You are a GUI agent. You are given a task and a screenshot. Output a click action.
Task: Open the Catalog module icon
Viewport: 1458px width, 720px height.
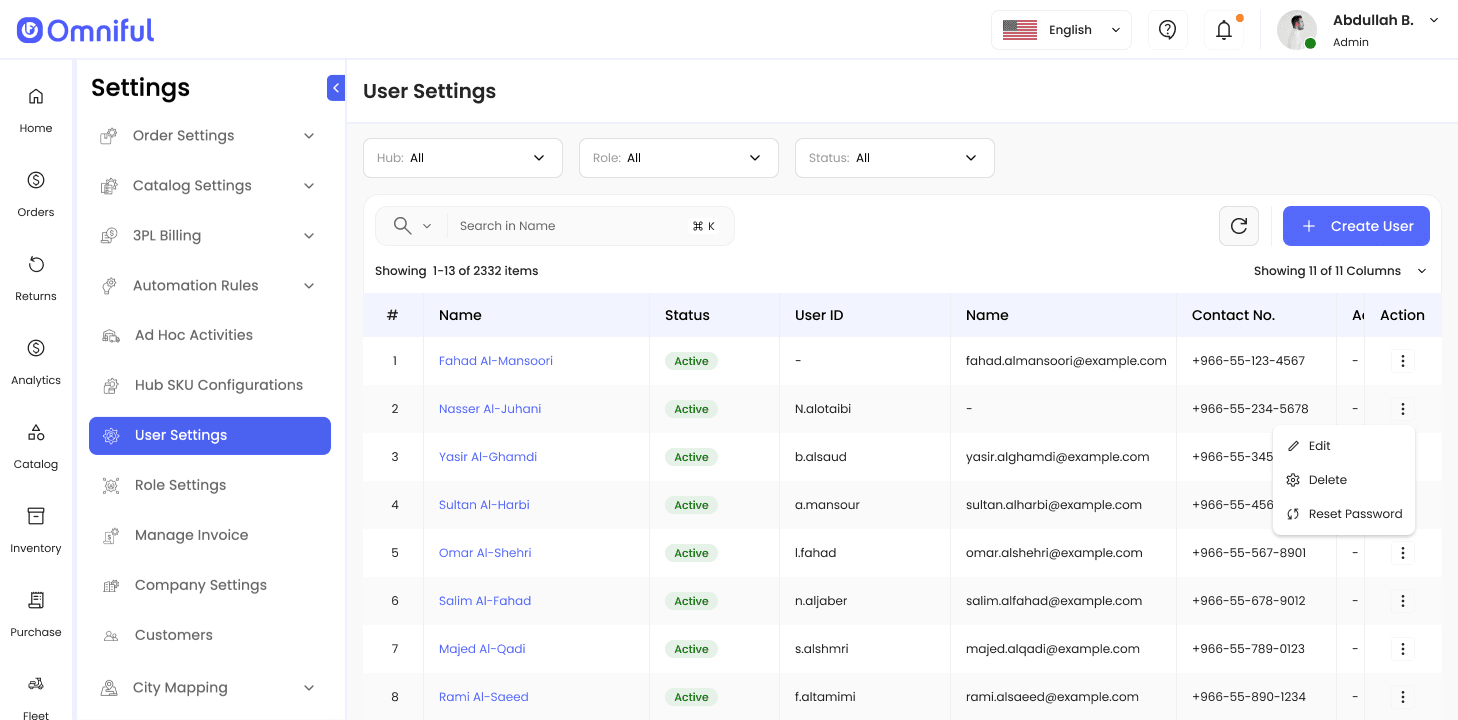pos(36,444)
